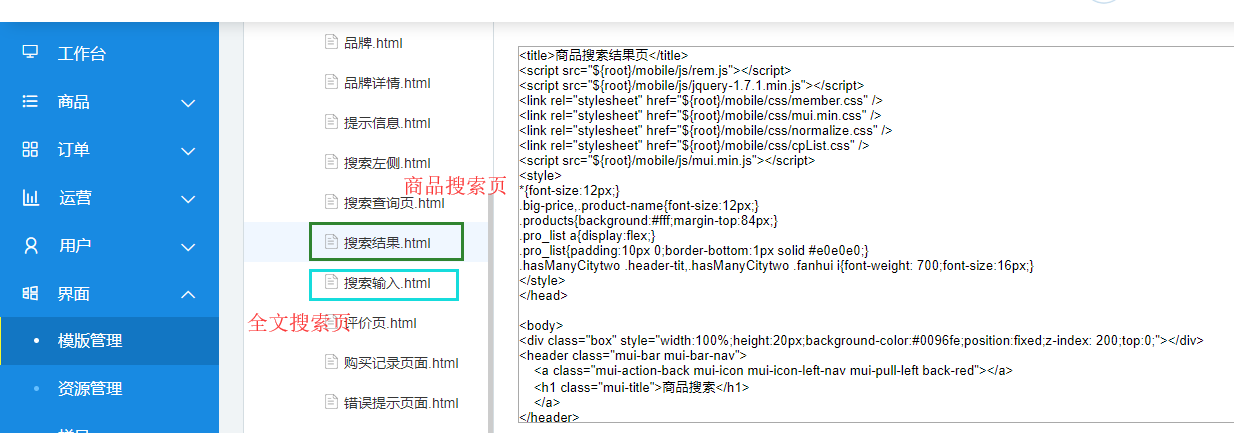
Task: Click the 订单 grid icon in sidebar
Action: [30, 149]
